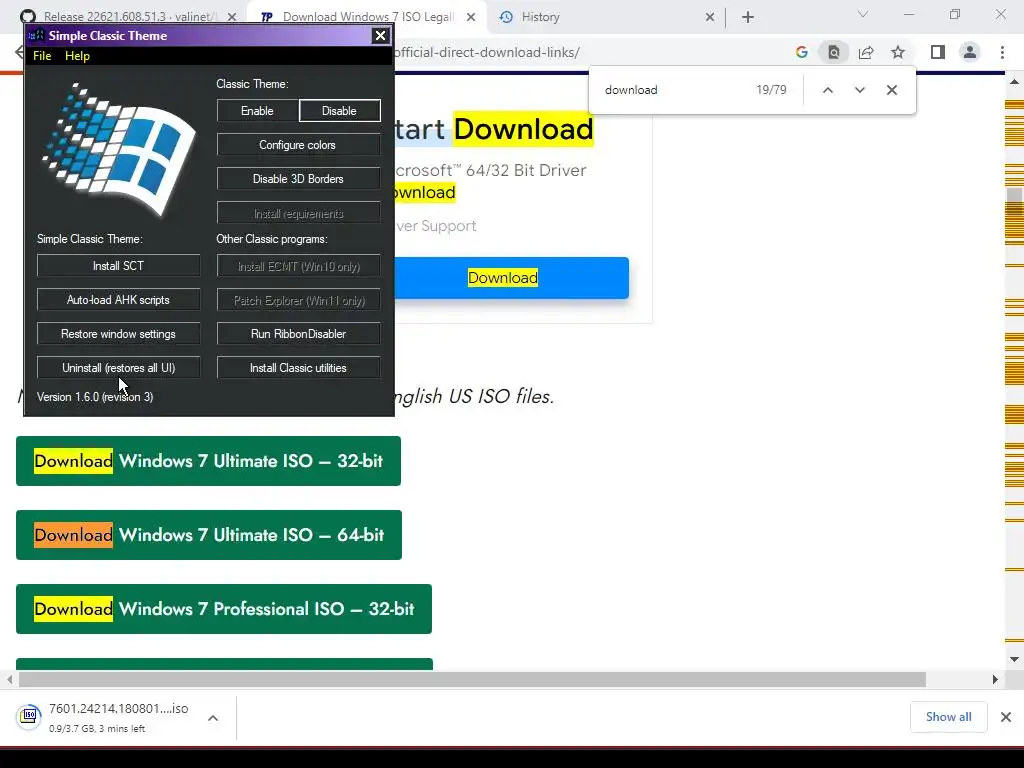
Task: Click the blue Download button
Action: tap(511, 278)
